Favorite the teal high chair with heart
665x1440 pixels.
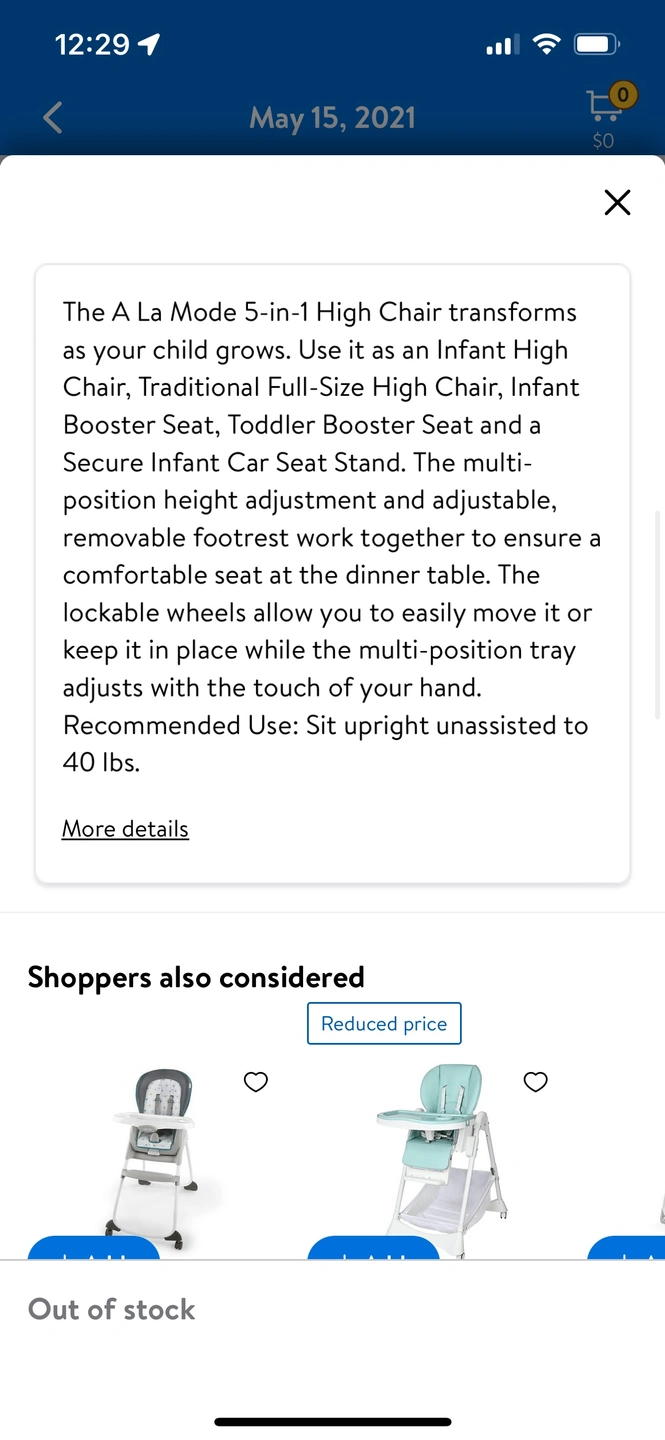pyautogui.click(x=536, y=1081)
